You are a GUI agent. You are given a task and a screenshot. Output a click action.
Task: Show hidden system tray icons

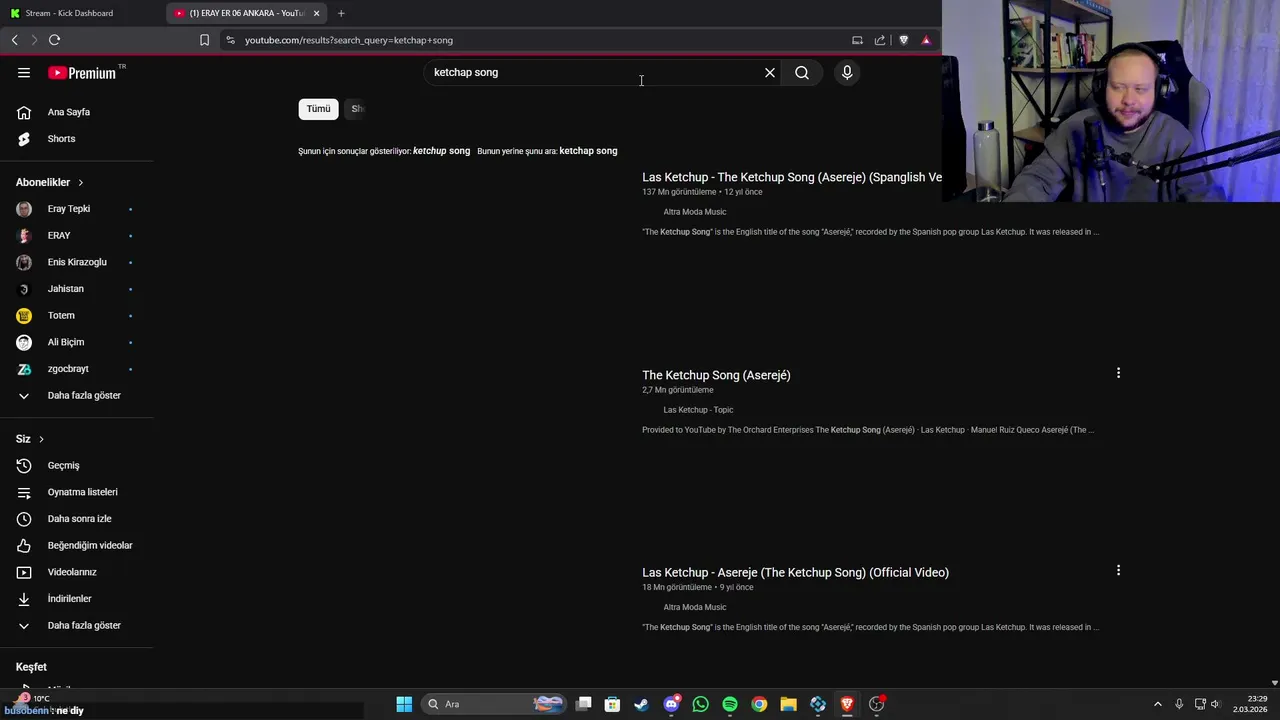pyautogui.click(x=1158, y=704)
